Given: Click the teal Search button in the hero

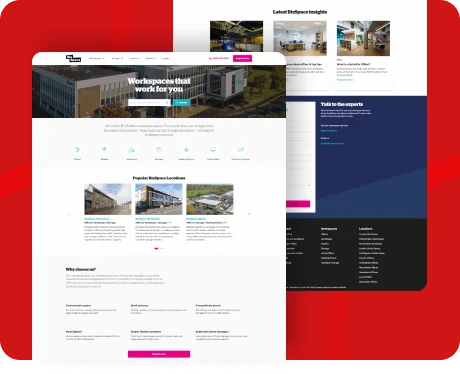Looking at the screenshot, I should click(x=182, y=102).
